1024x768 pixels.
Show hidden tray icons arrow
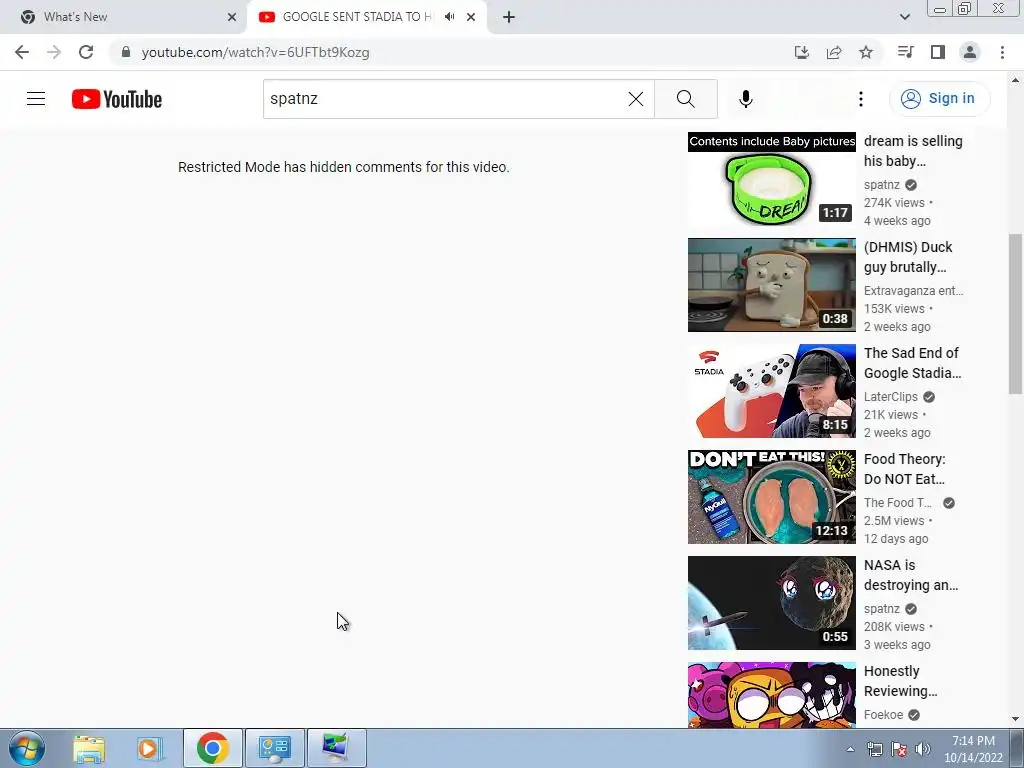(850, 750)
